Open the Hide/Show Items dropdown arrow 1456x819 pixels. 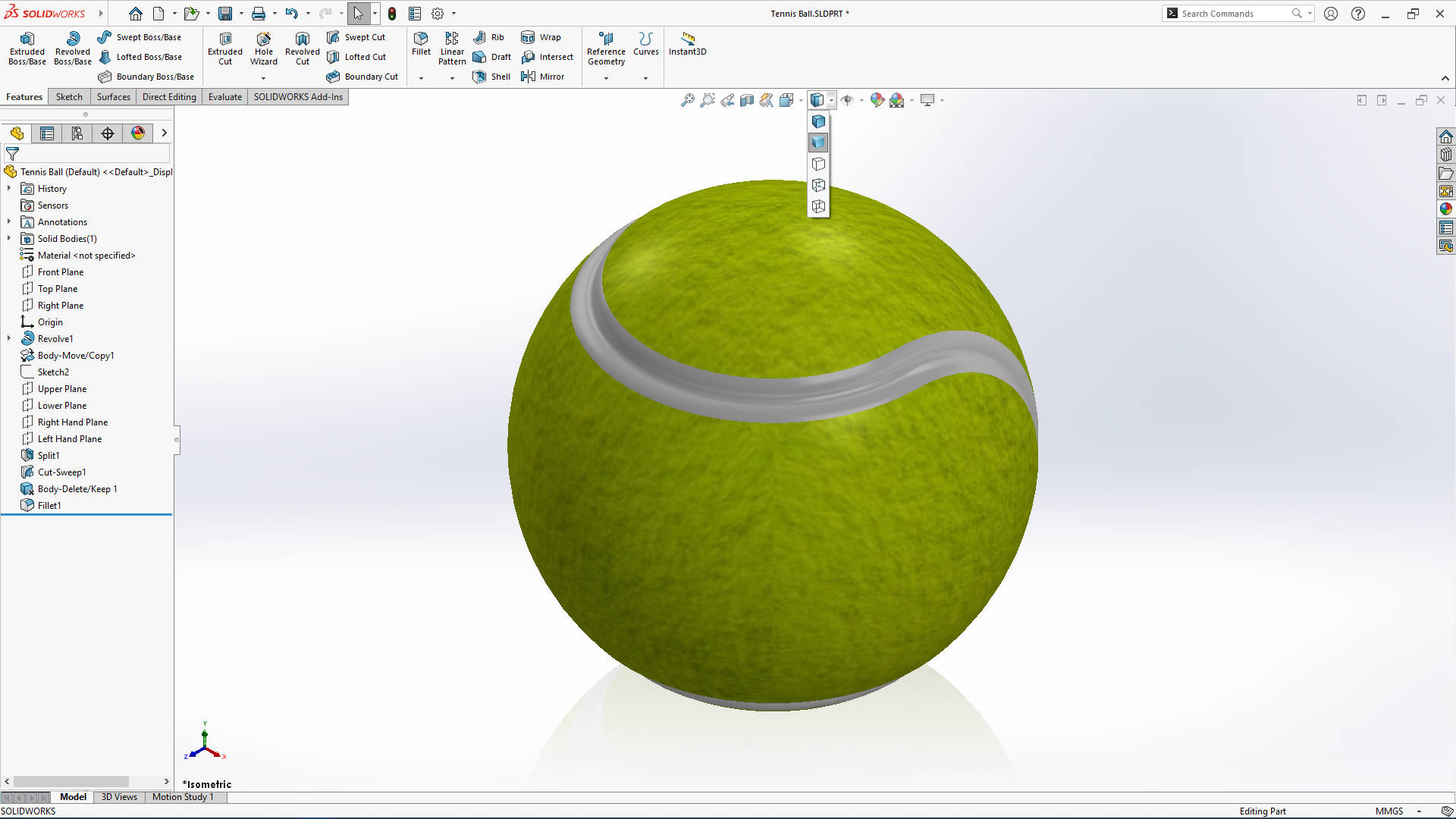861,100
